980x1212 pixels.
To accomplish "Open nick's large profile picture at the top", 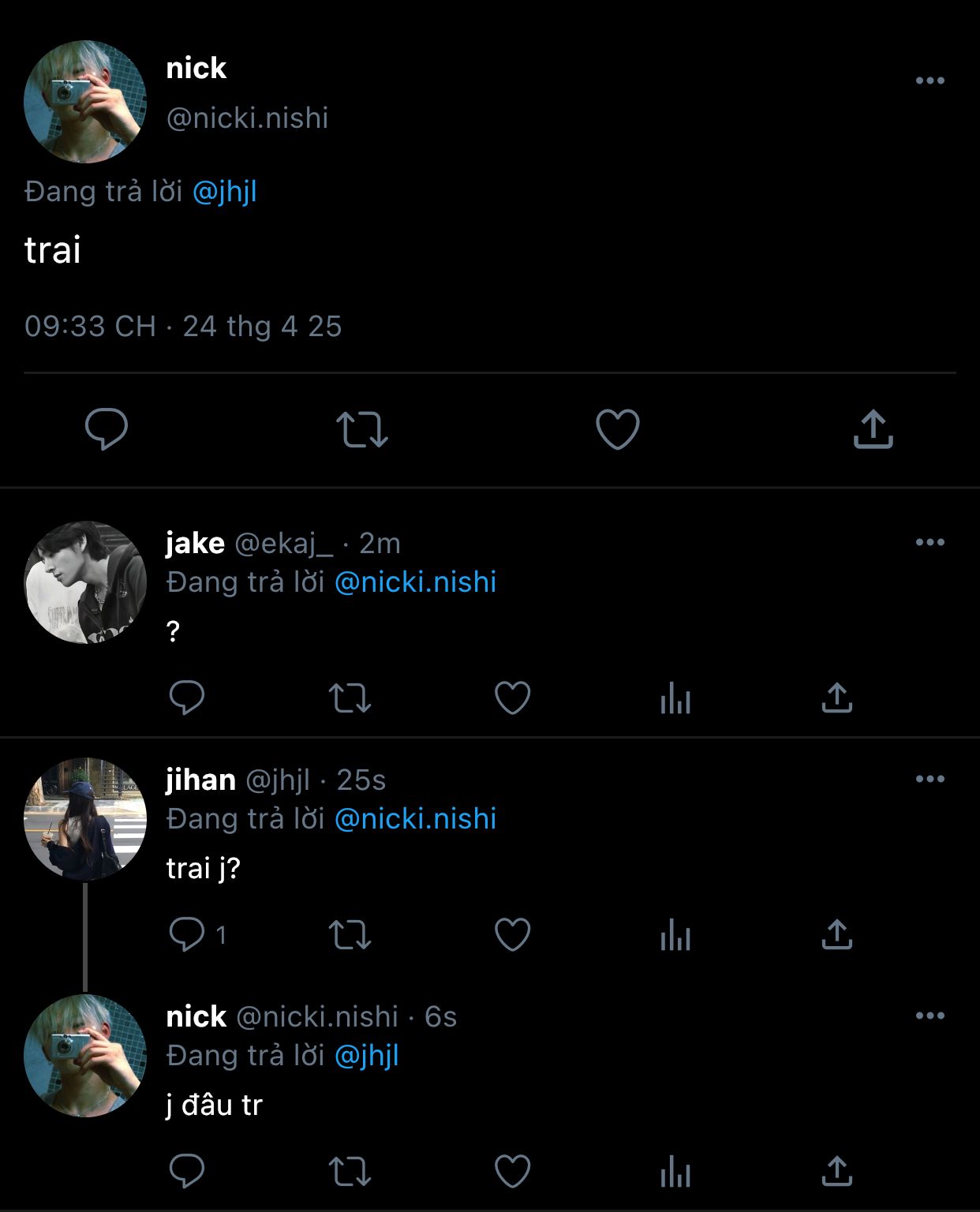I will coord(85,102).
